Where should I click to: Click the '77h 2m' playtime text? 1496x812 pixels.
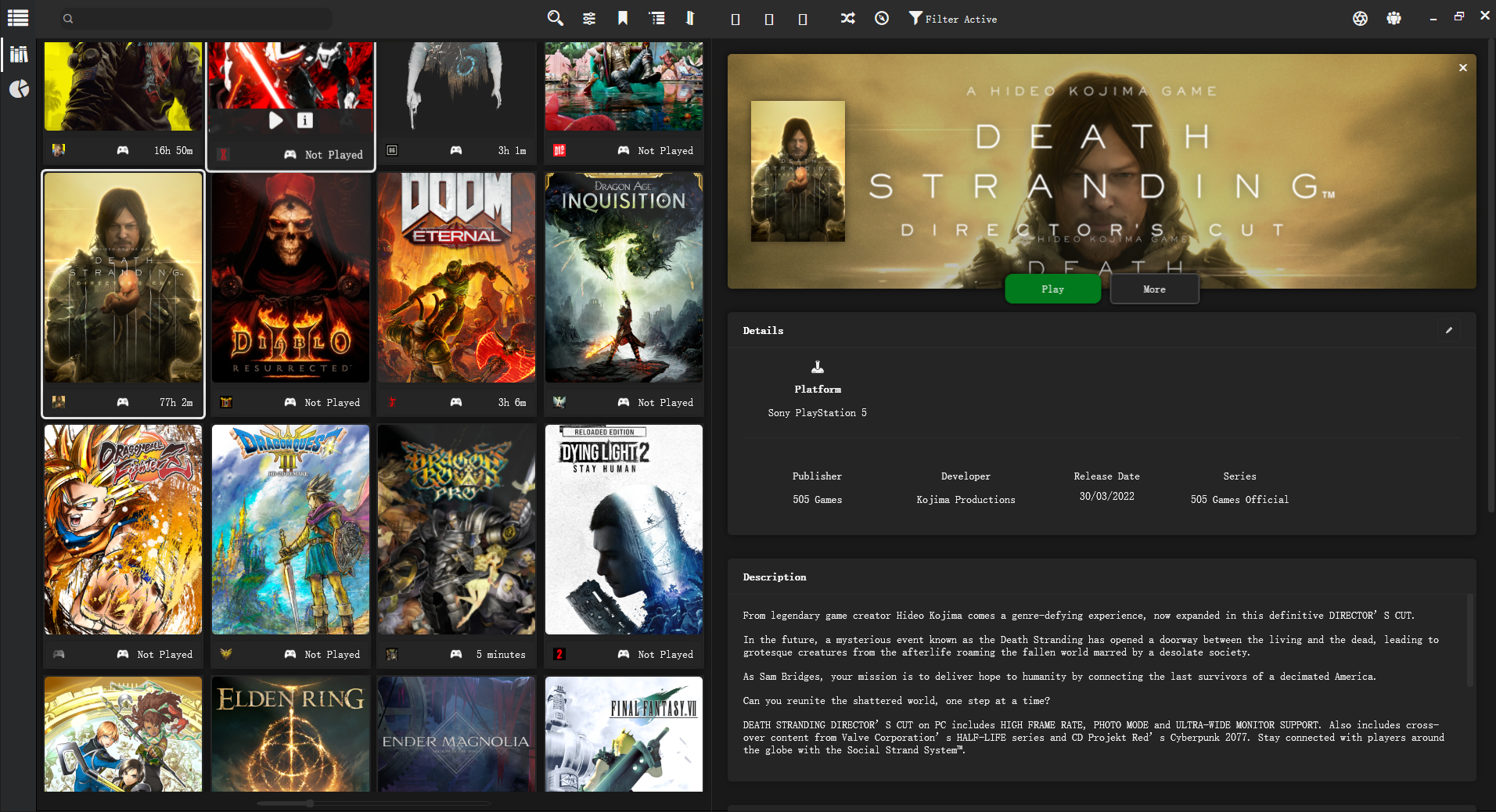[176, 402]
